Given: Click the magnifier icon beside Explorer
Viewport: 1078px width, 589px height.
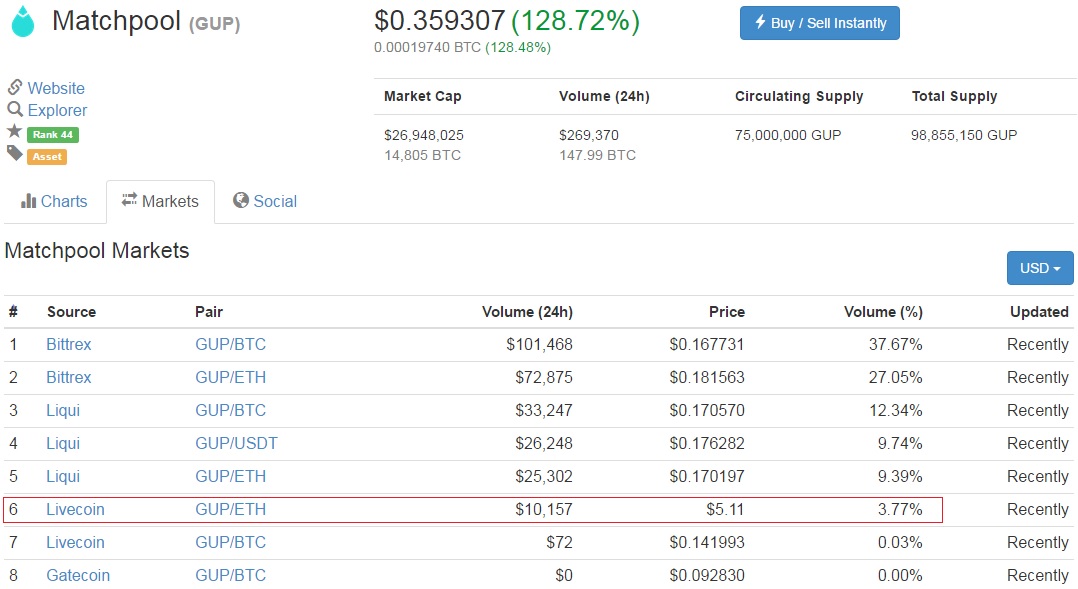Looking at the screenshot, I should pos(15,109).
